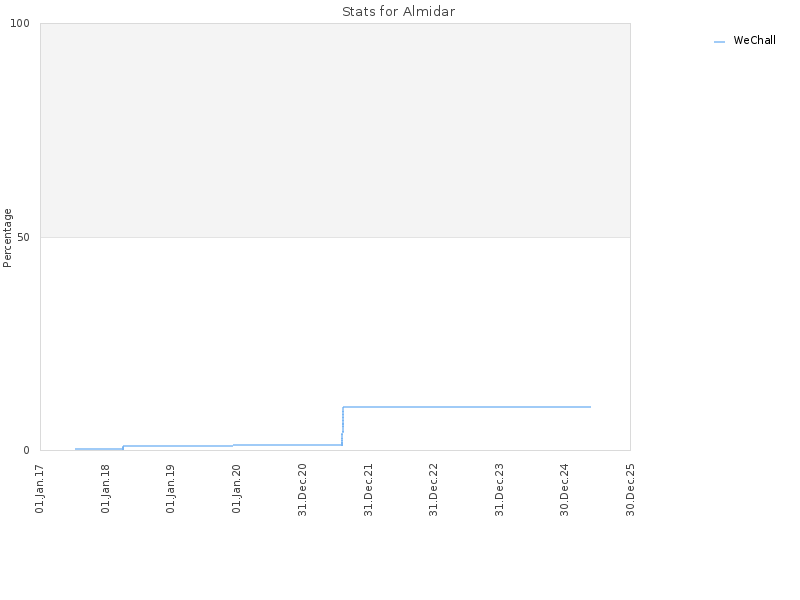Click the WeChall legend label
Screen dimensions: 800x600
tap(754, 40)
